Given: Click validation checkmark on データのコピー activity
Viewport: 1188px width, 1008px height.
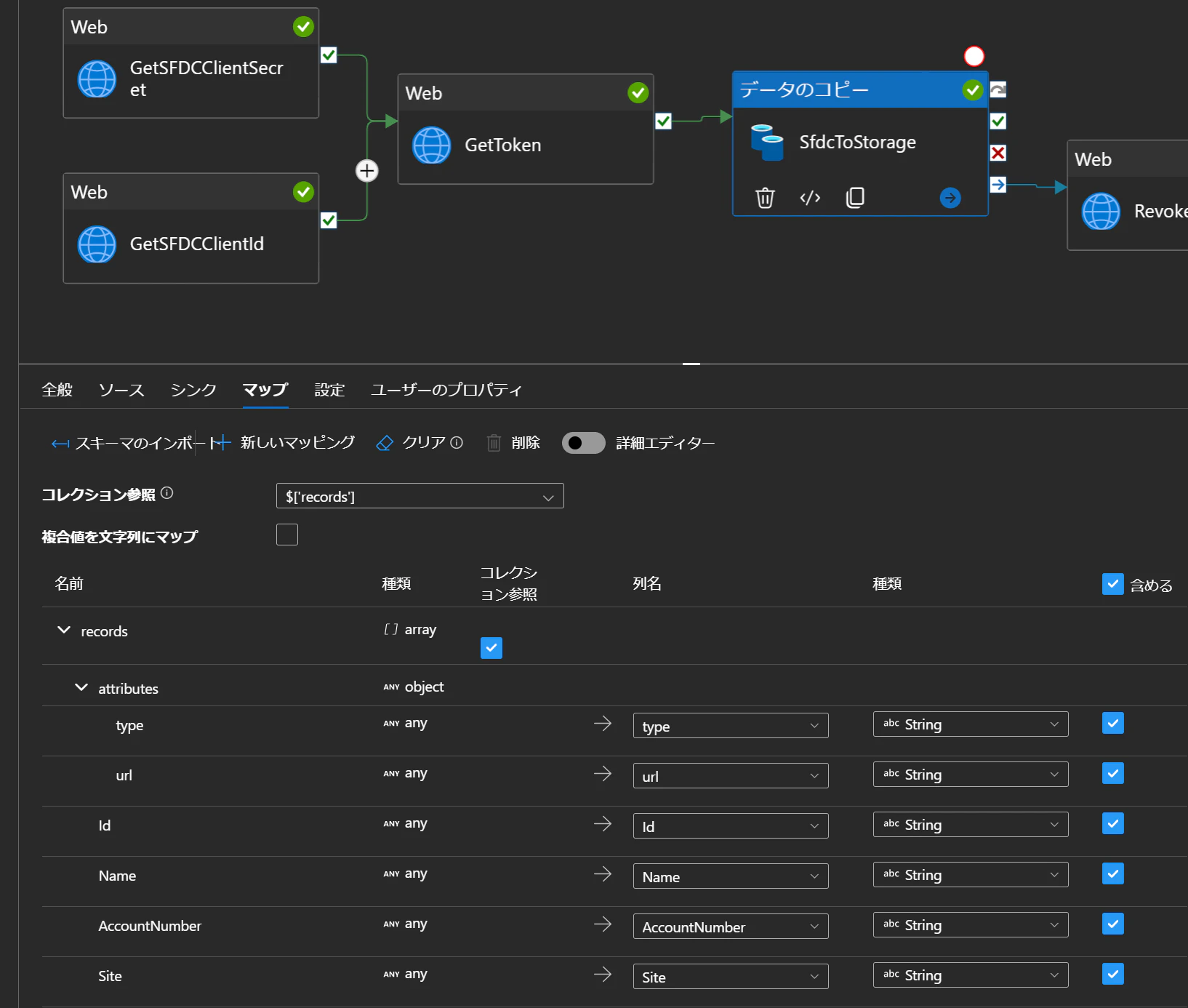Looking at the screenshot, I should click(x=972, y=89).
